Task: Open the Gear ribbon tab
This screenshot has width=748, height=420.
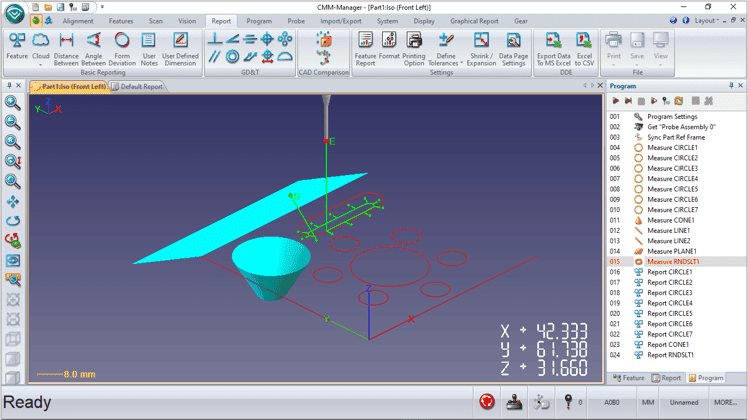Action: (x=520, y=21)
